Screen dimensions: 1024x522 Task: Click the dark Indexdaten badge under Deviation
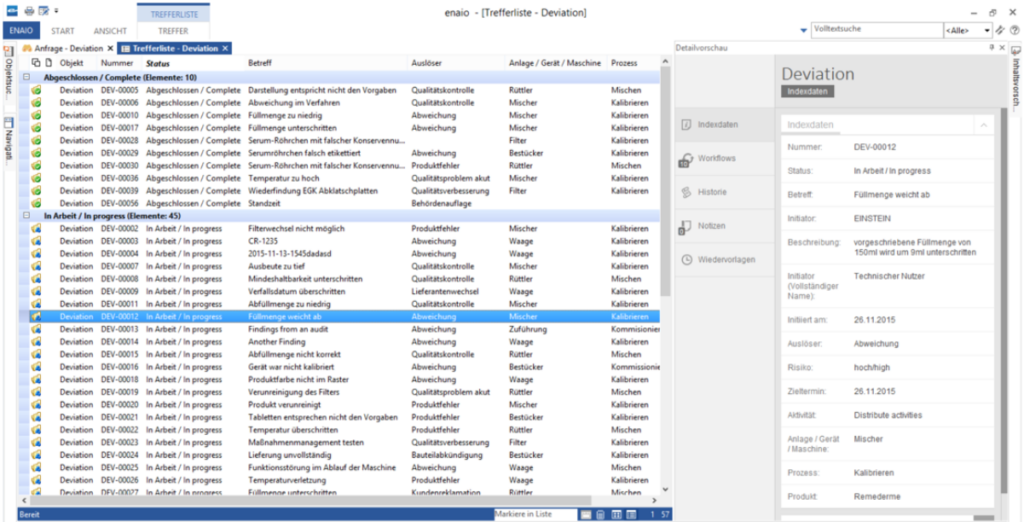click(x=806, y=92)
